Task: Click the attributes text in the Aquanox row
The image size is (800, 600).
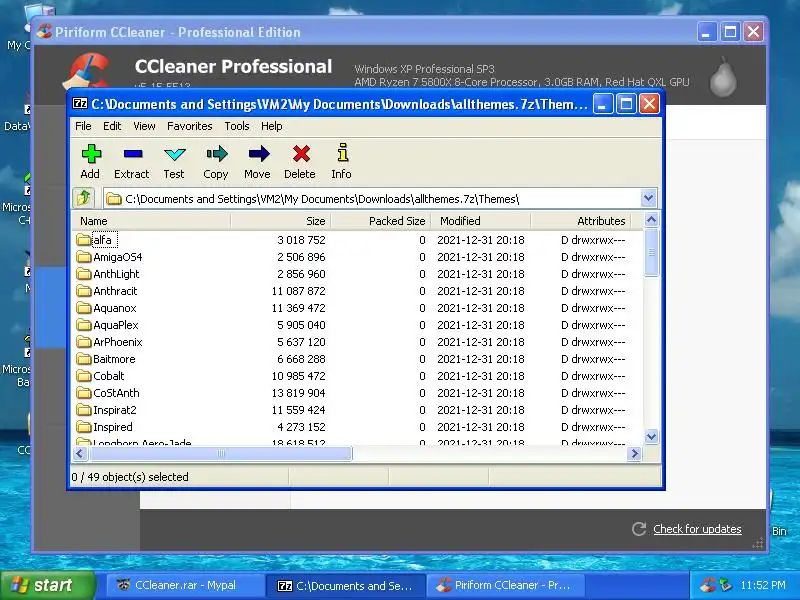Action: click(593, 308)
